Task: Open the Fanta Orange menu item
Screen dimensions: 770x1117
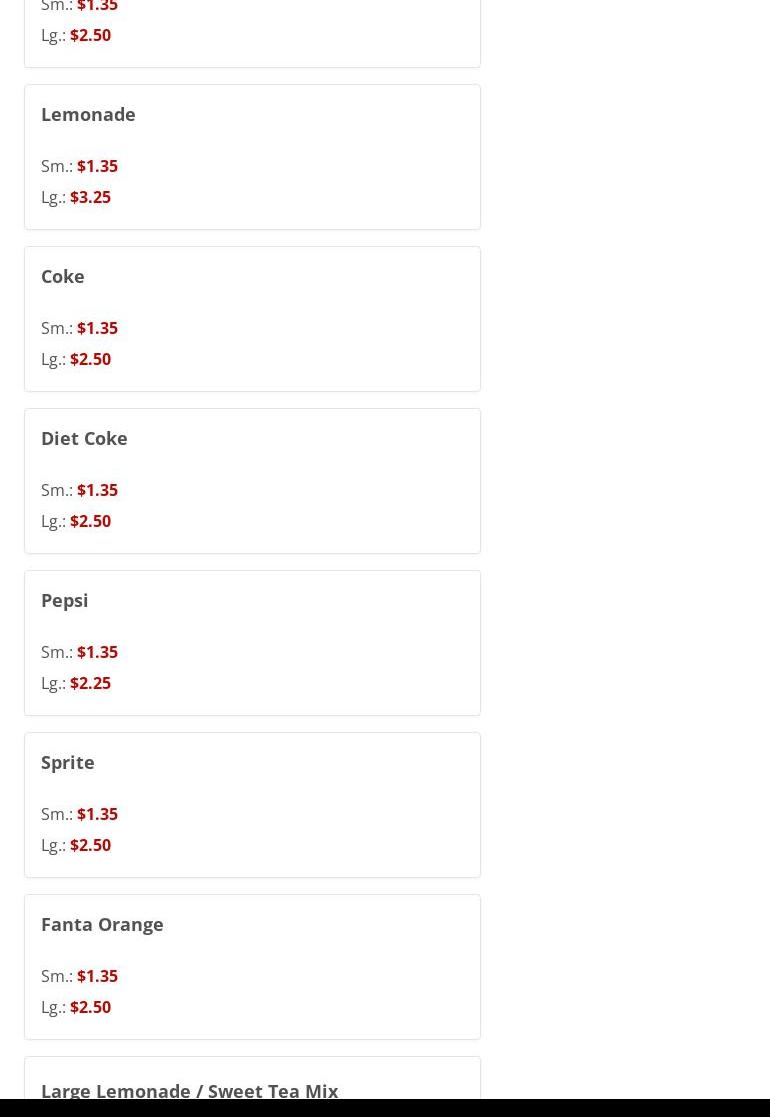Action: 102,924
